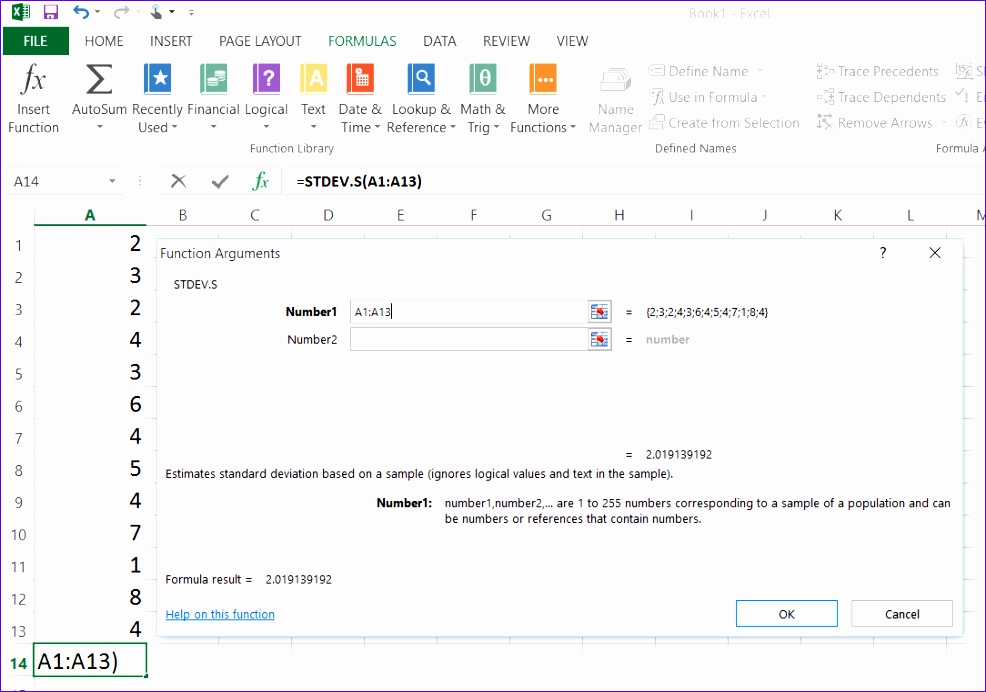Image resolution: width=986 pixels, height=692 pixels.
Task: Open the Logical functions gallery
Action: (x=266, y=95)
